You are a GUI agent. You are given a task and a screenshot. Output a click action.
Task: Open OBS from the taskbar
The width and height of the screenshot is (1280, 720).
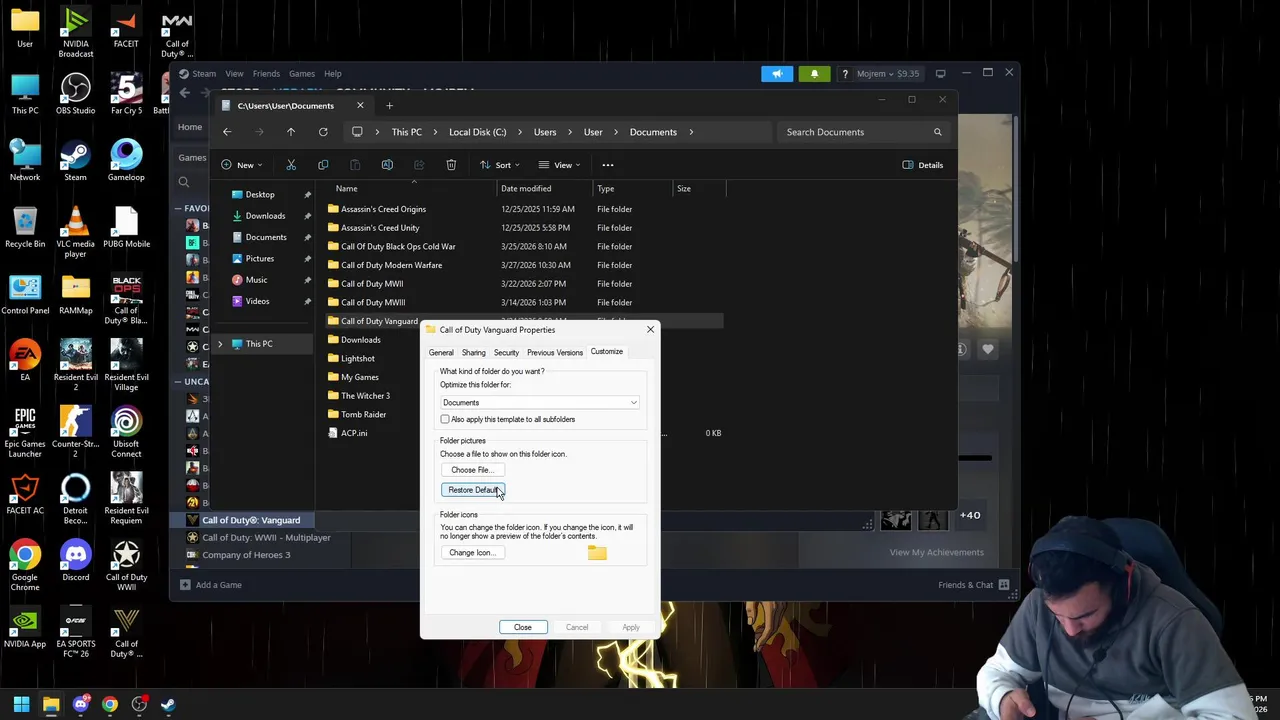tap(139, 704)
